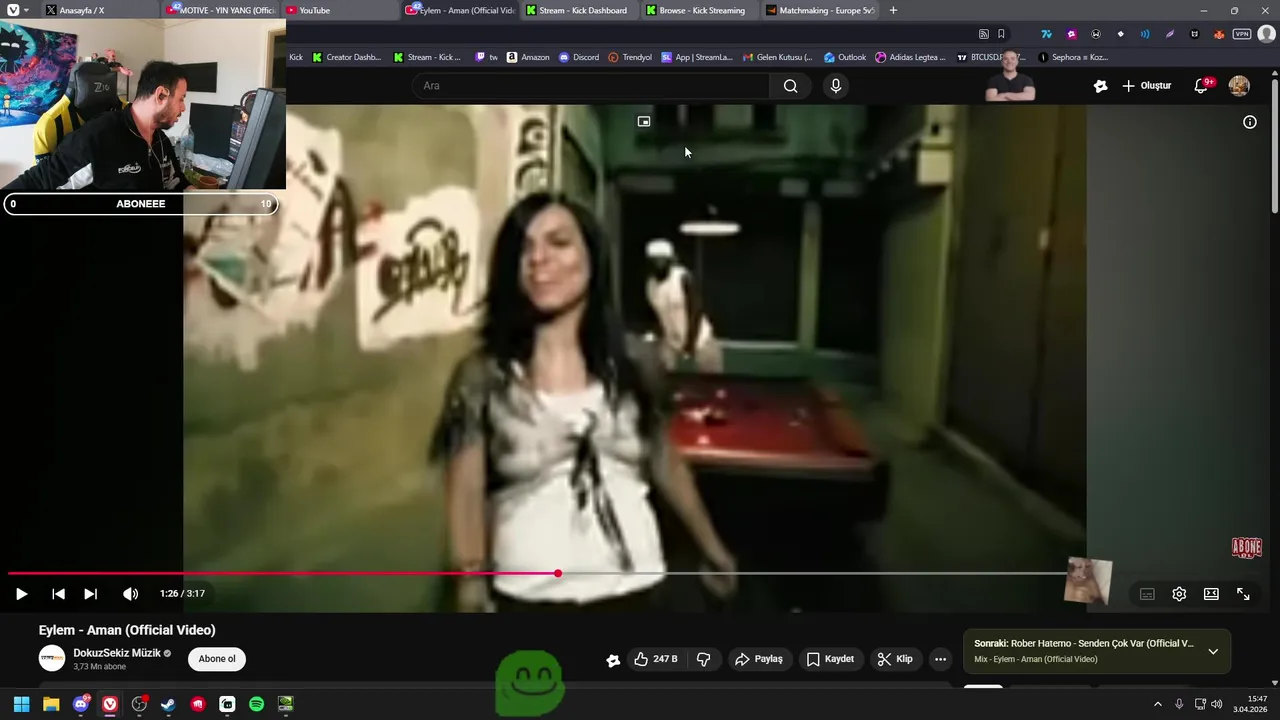Open a new browser tab

pos(893,10)
